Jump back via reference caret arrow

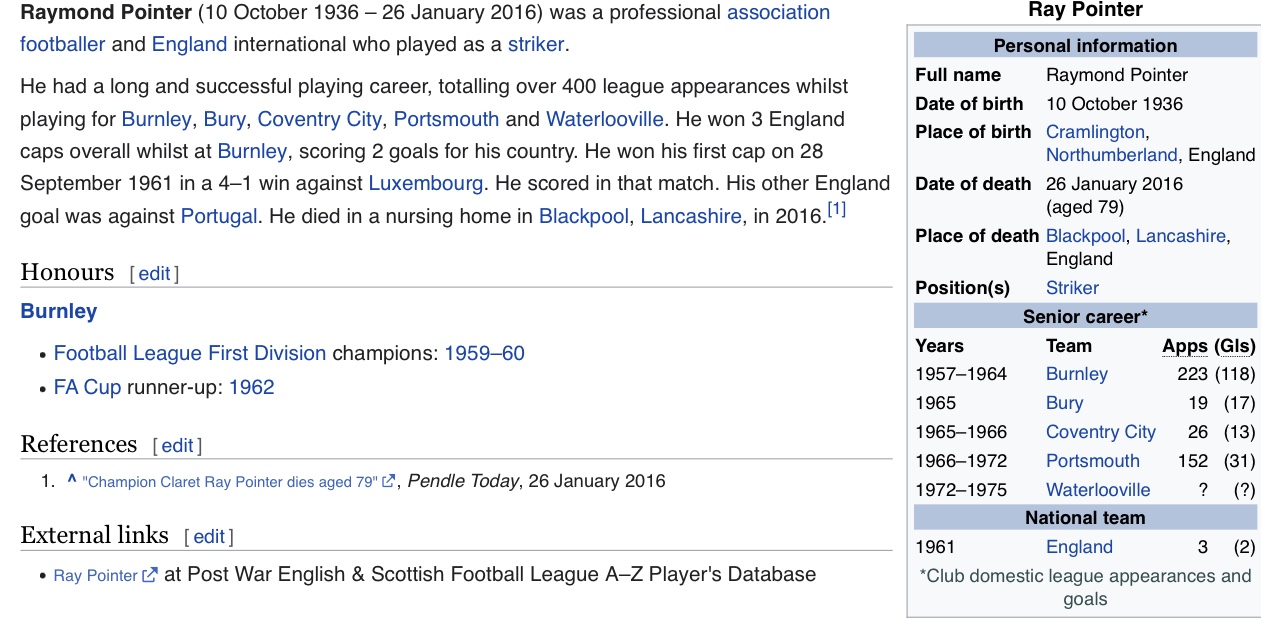click(72, 481)
